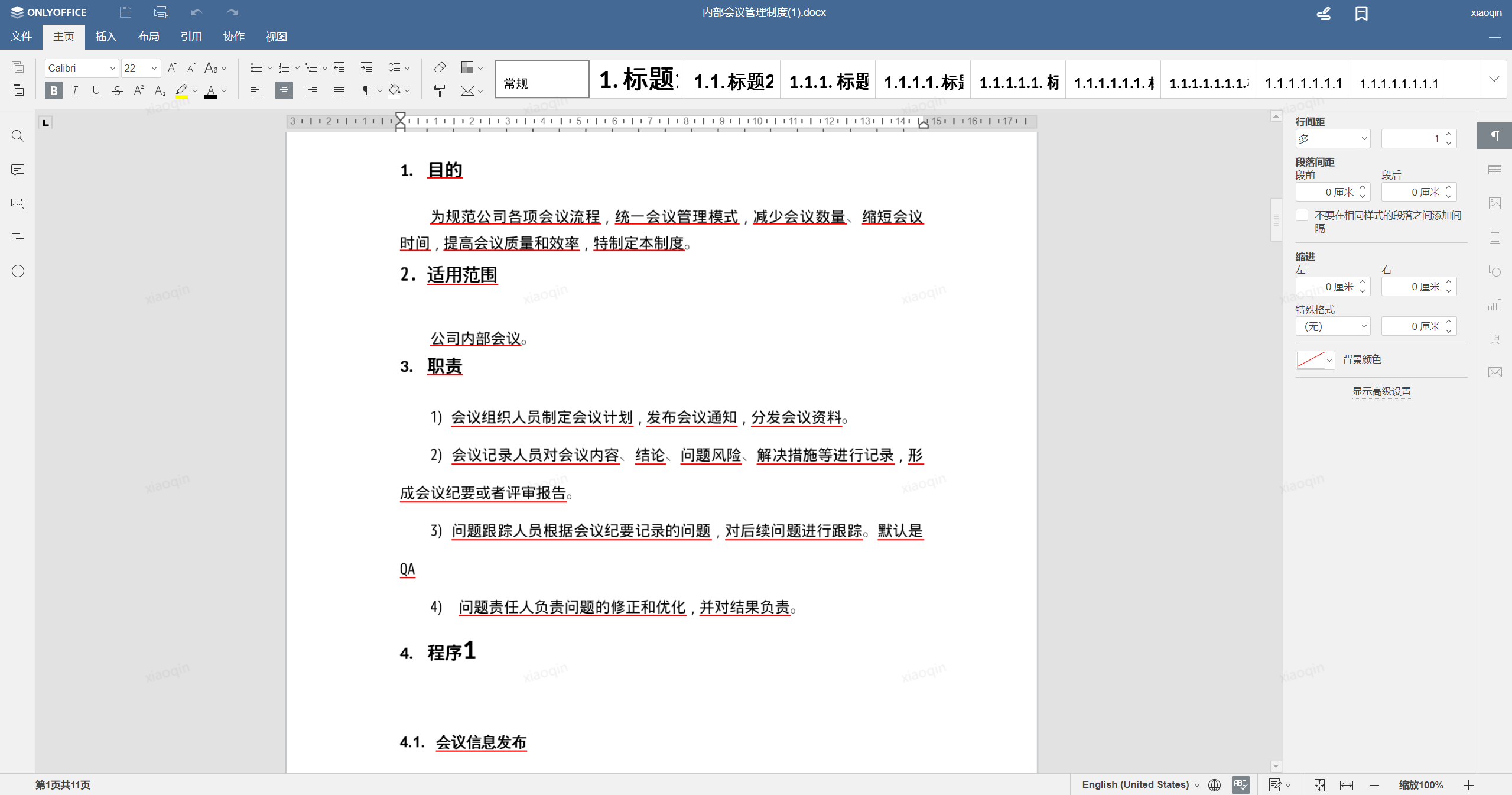Expand the styles gallery
The height and width of the screenshot is (795, 1512).
coord(1494,79)
